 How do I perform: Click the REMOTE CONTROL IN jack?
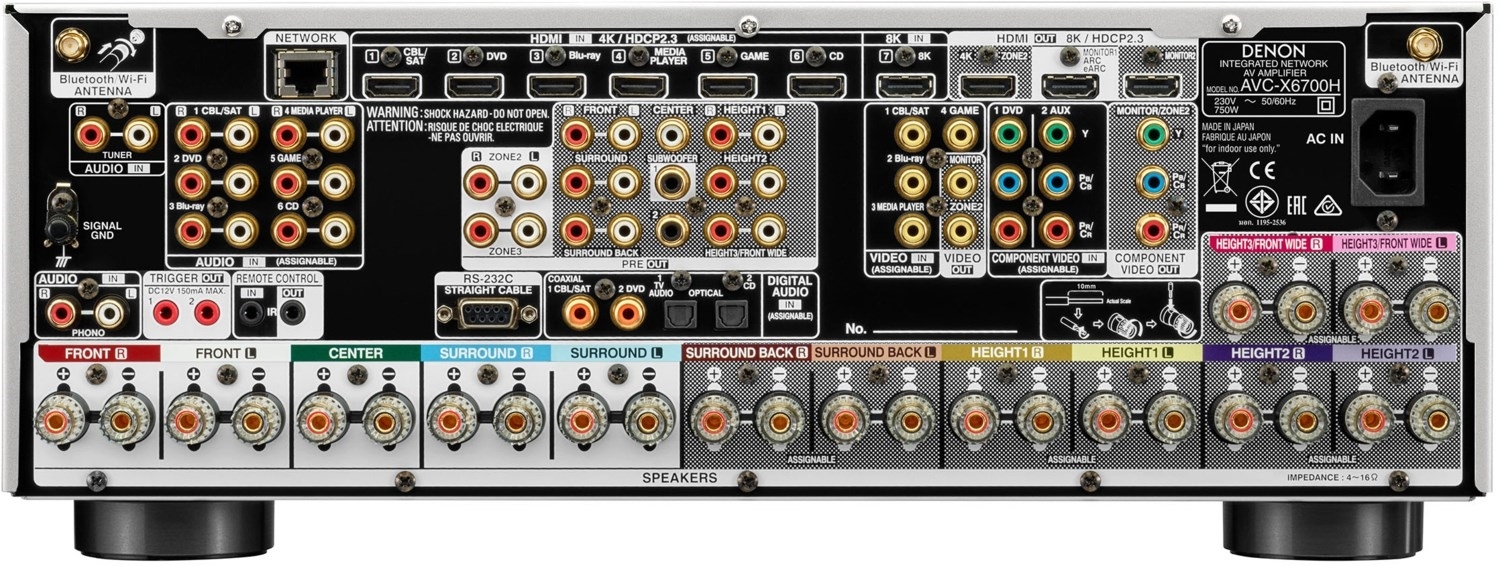click(x=251, y=313)
